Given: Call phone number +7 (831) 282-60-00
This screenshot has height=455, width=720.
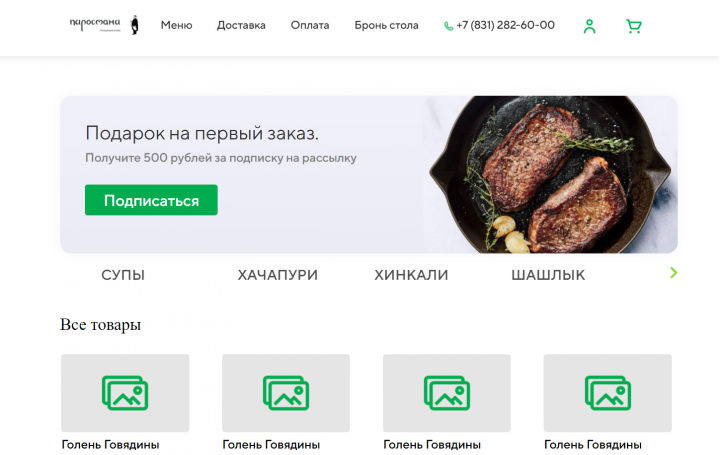Looking at the screenshot, I should click(x=505, y=25).
